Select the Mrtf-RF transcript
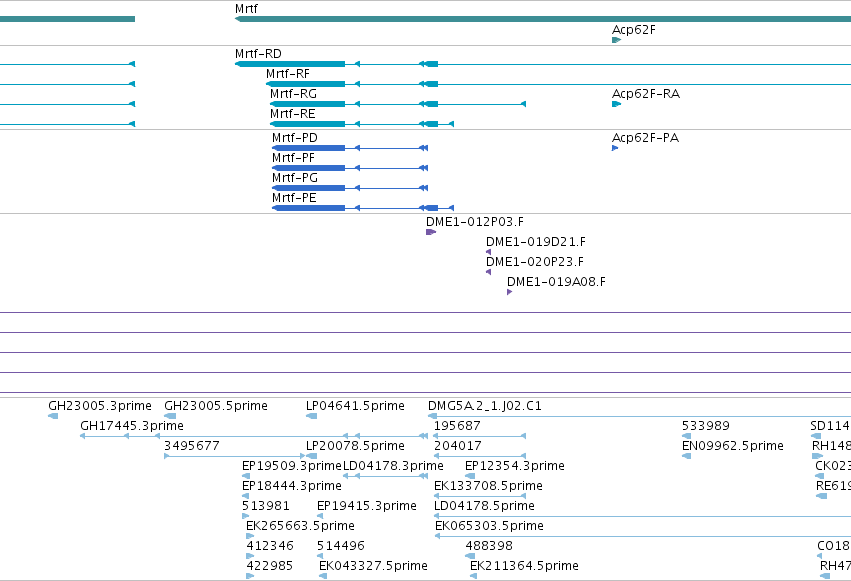Image resolution: width=851 pixels, height=581 pixels. pyautogui.click(x=558, y=84)
